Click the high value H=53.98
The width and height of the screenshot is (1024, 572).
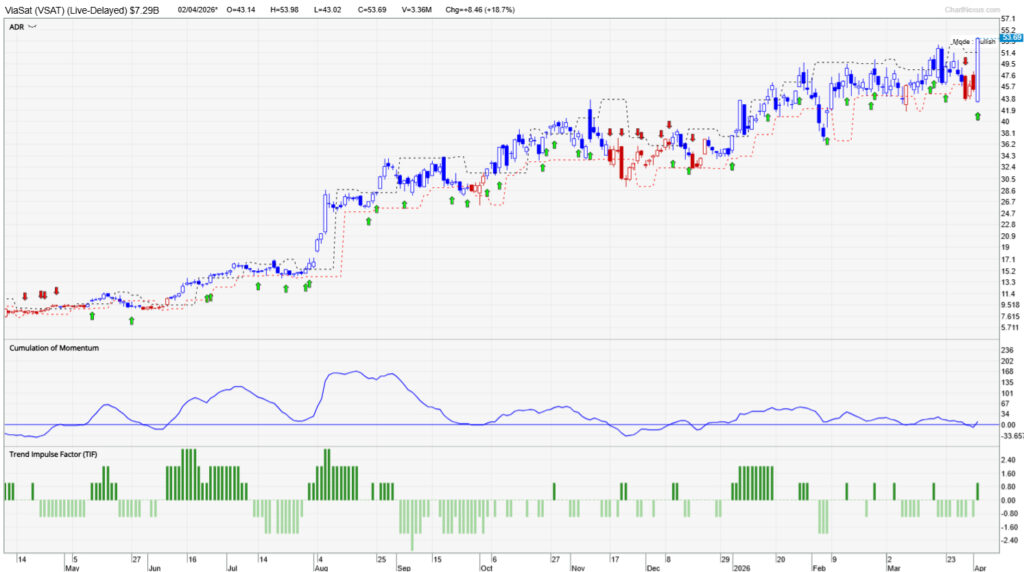[x=284, y=10]
